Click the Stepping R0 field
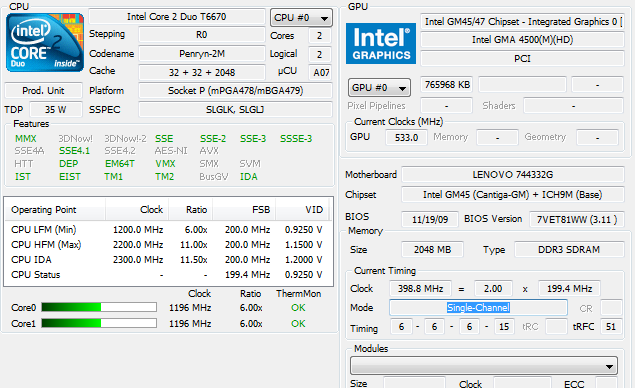 pyautogui.click(x=201, y=35)
